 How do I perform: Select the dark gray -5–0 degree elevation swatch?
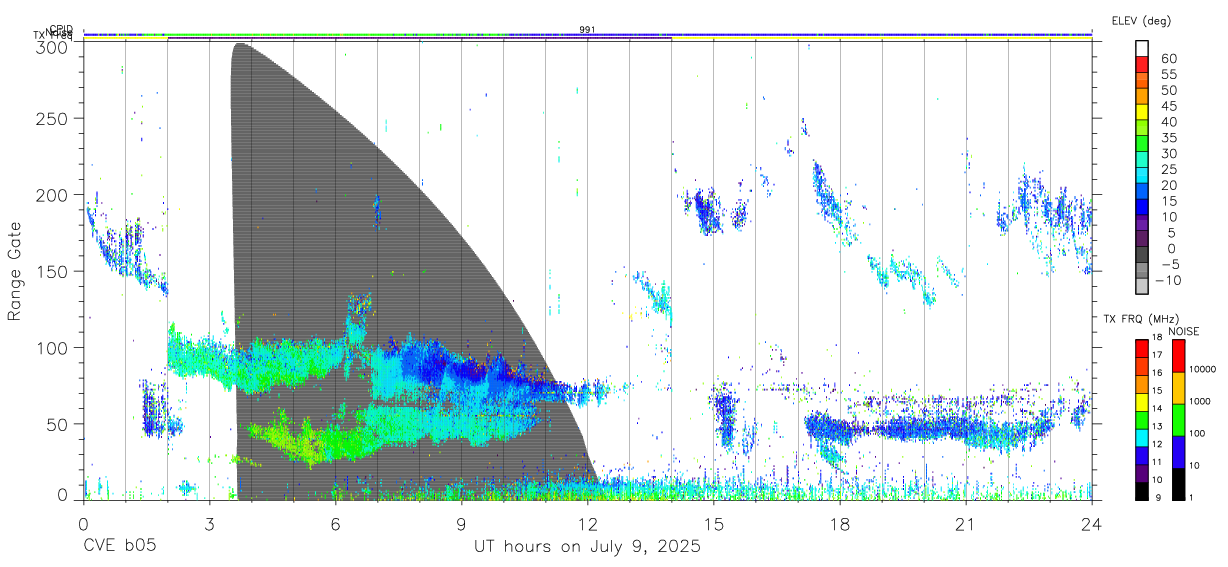coord(1143,256)
